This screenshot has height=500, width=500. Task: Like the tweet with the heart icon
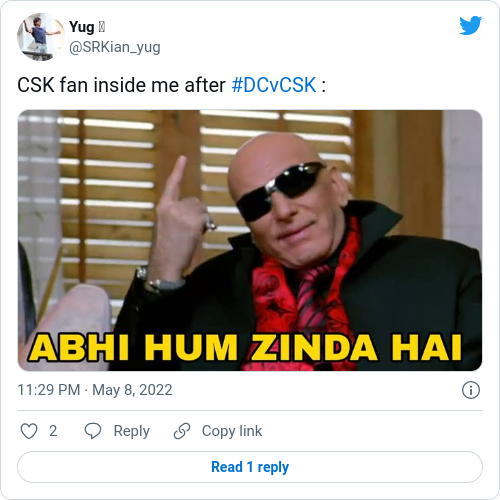point(29,431)
